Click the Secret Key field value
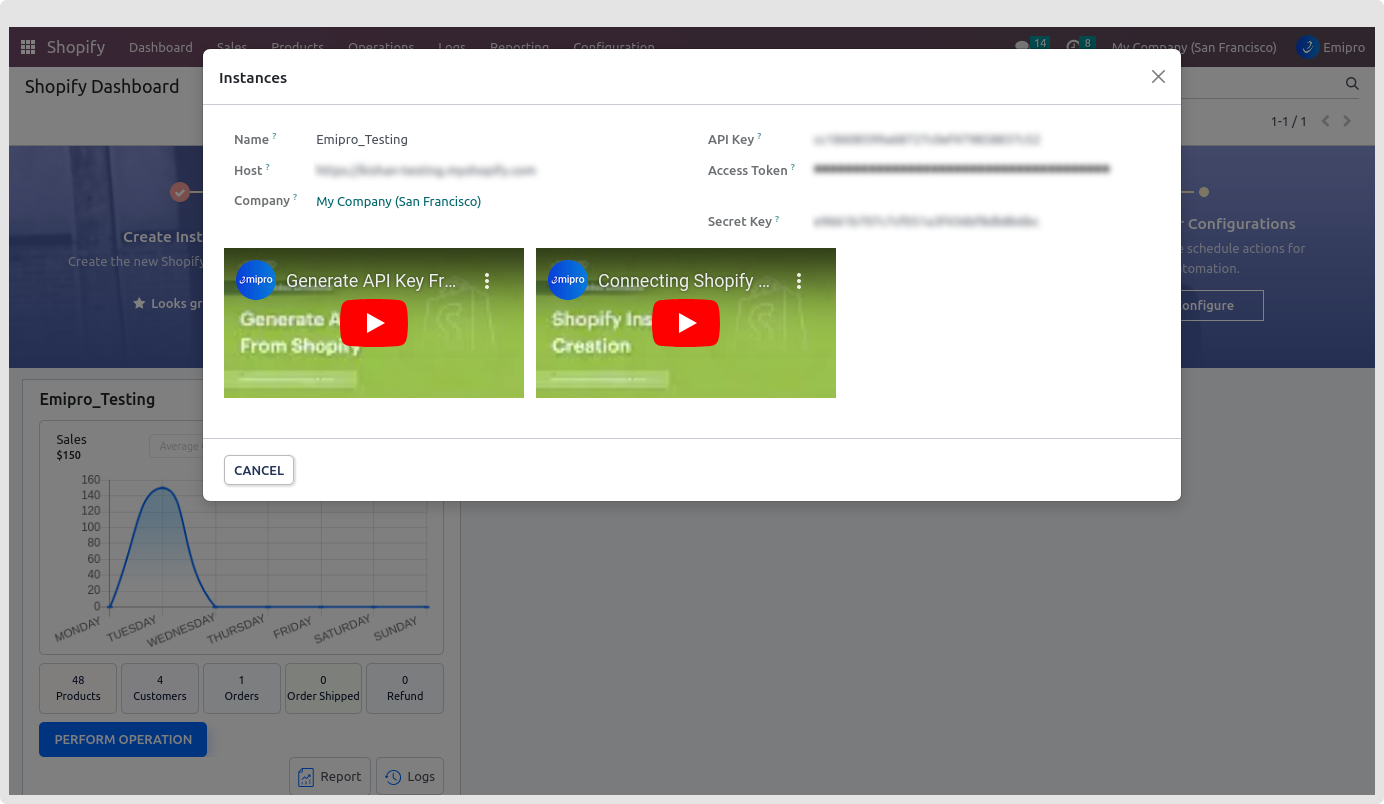This screenshot has width=1384, height=804. [925, 221]
